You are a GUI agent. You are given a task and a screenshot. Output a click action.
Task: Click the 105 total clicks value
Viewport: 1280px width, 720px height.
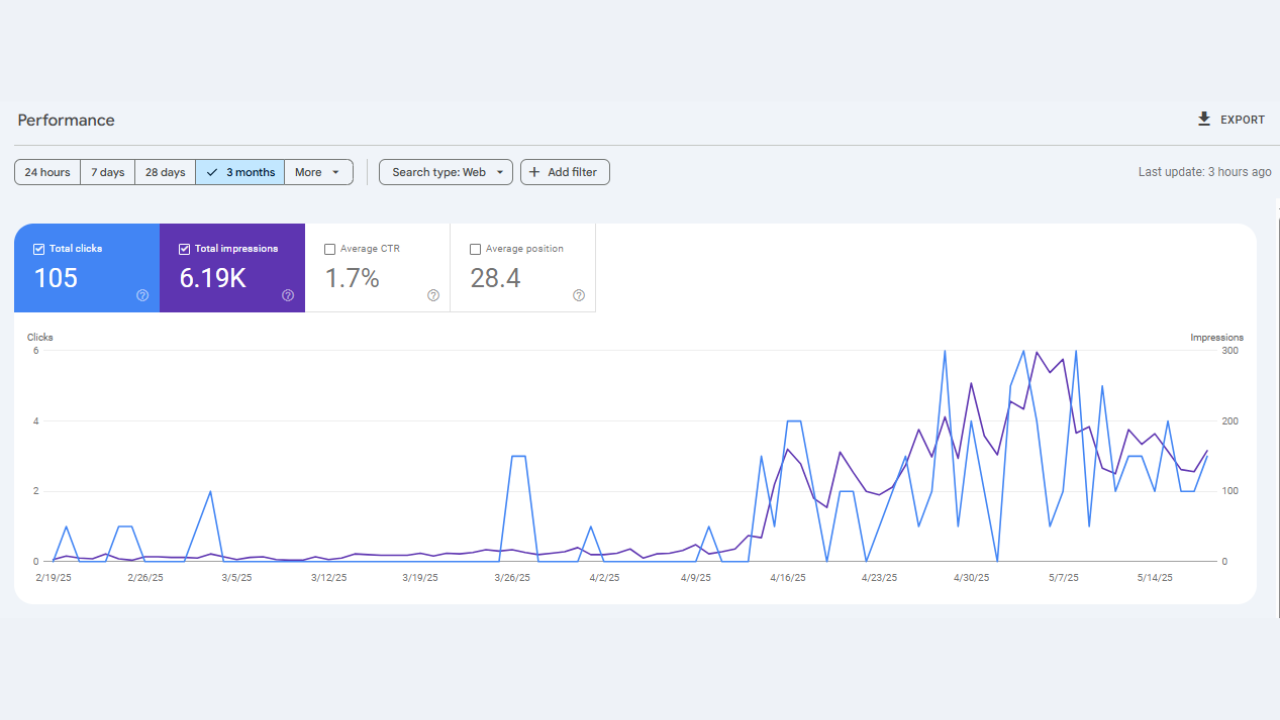pyautogui.click(x=56, y=278)
